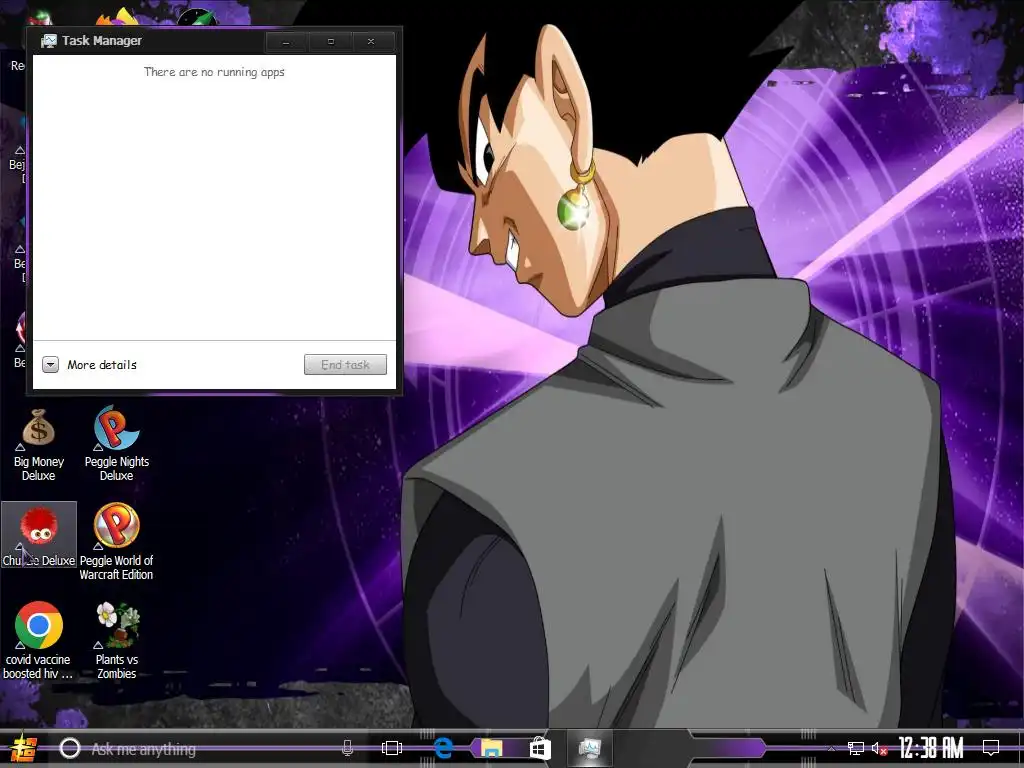
Task: Select Chuzzle Deluxe desktop icon
Action: [x=39, y=535]
